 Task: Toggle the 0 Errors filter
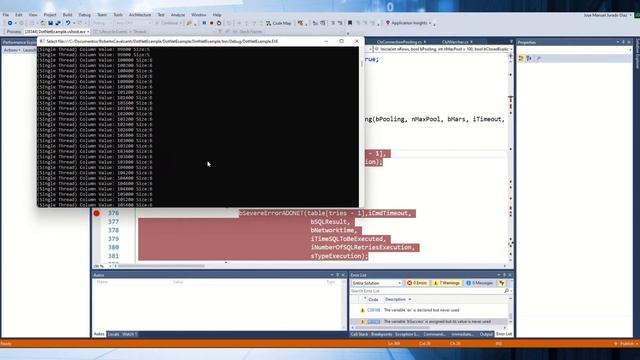417,283
